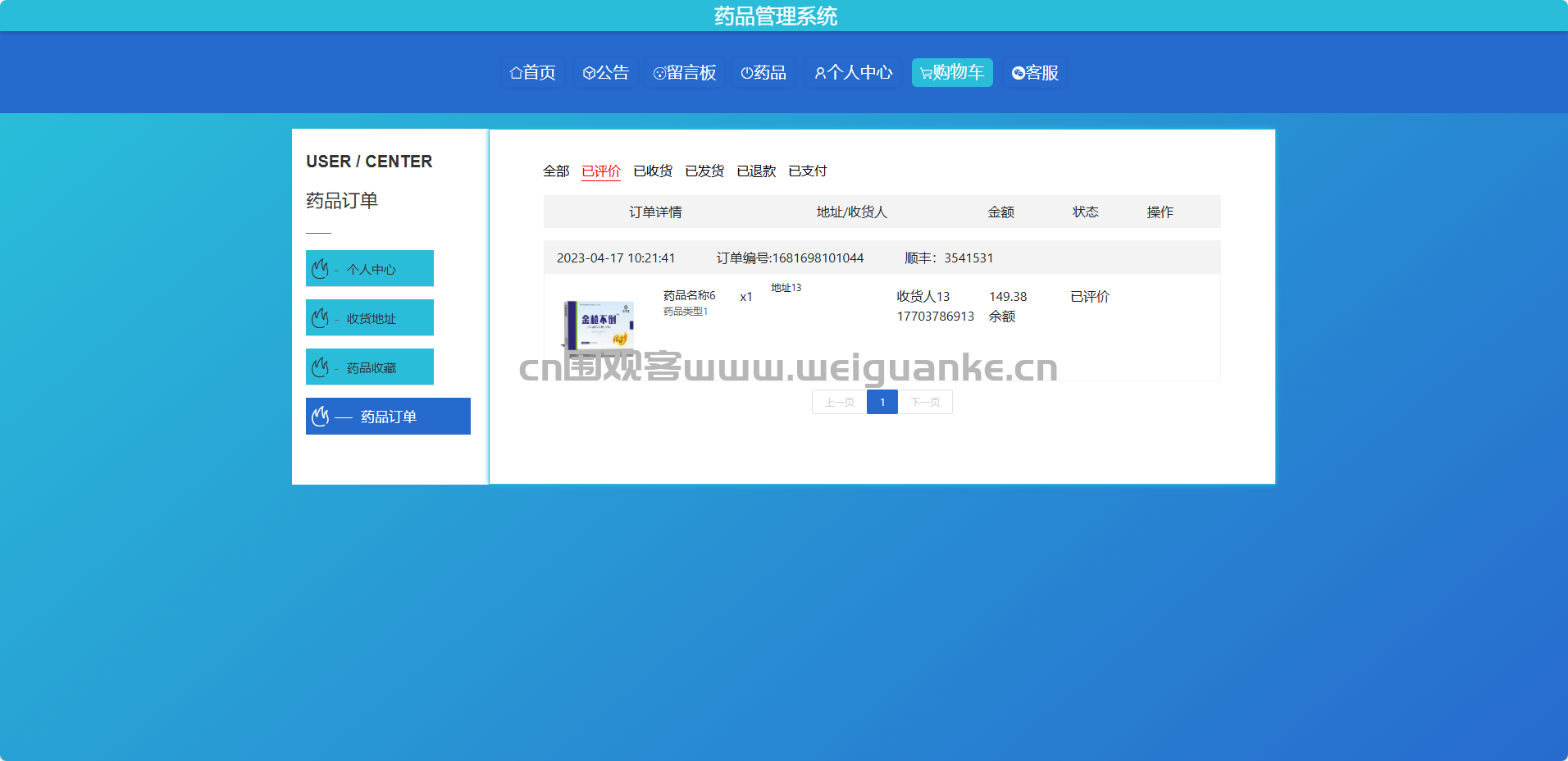Open the 留言板 message board
This screenshot has height=761, width=1568.
coord(685,73)
